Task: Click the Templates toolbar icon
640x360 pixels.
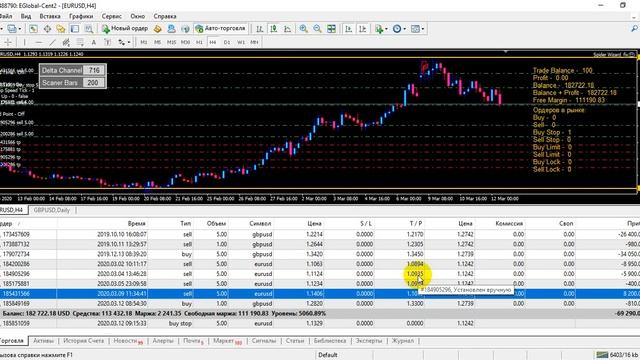Action: pyautogui.click(x=415, y=29)
